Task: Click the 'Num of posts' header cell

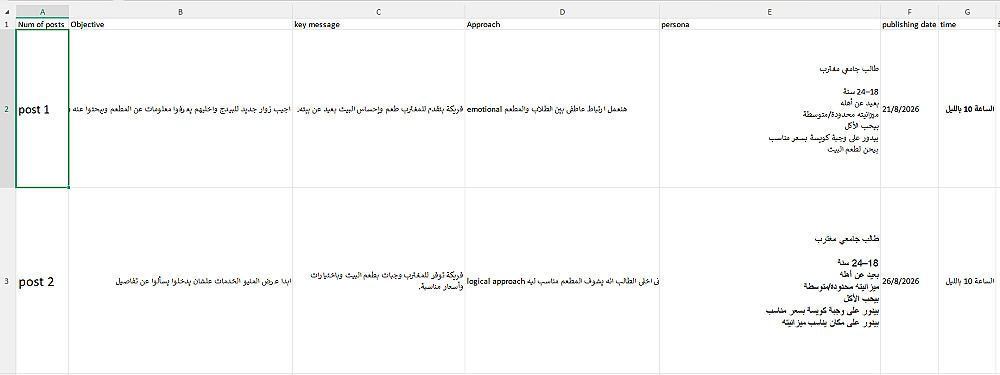Action: (42, 24)
